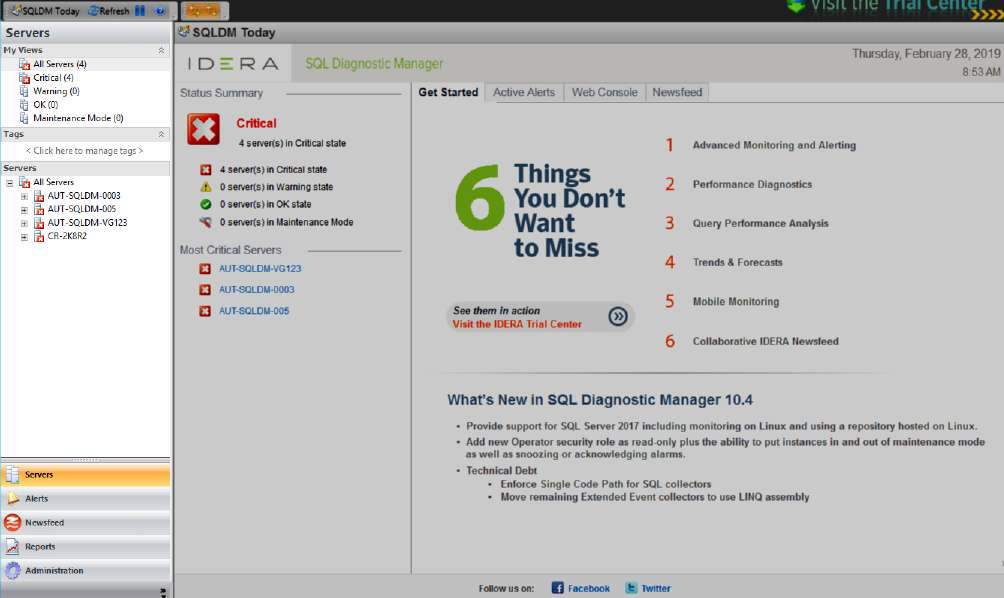Viewport: 1004px width, 598px height.
Task: Open AUT-SQLDM-VG123 under Most Critical Servers
Action: coord(260,268)
